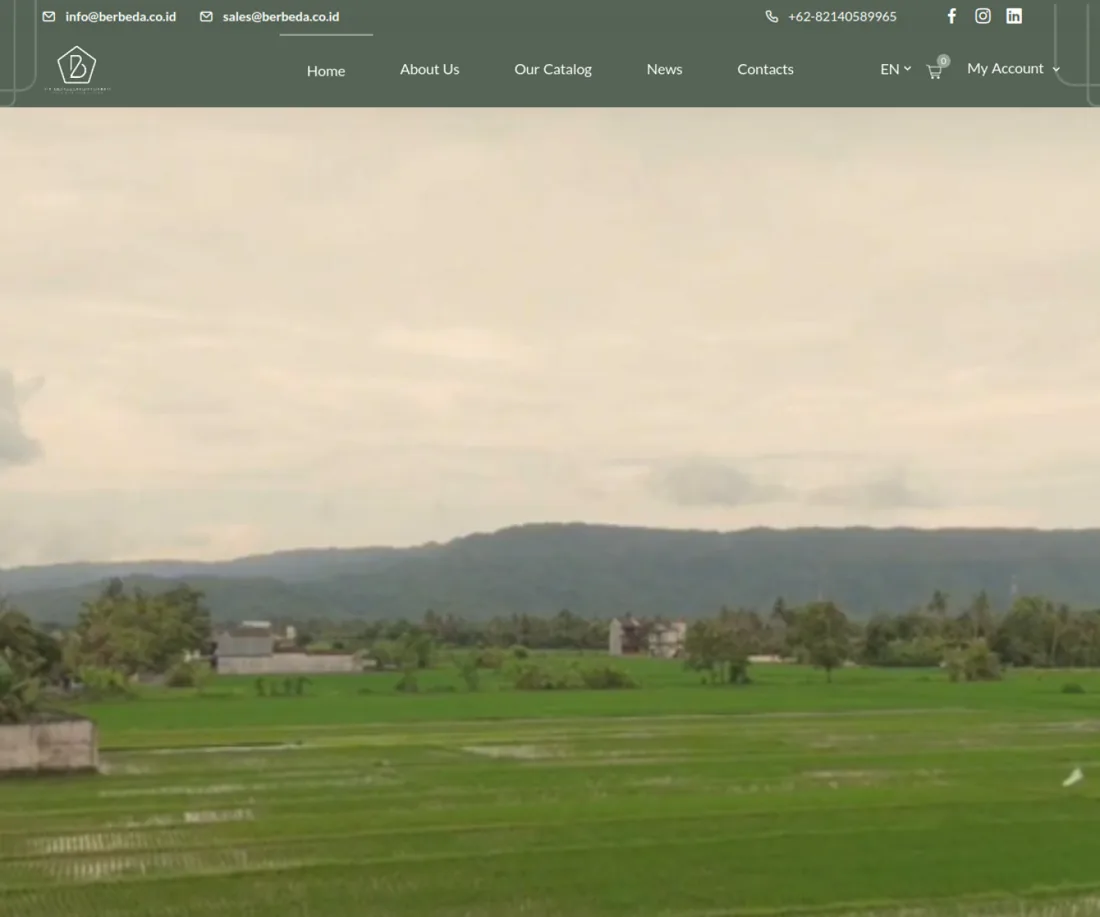
Task: Click the envelope icon beside info@berbeda.co.id
Action: click(49, 16)
